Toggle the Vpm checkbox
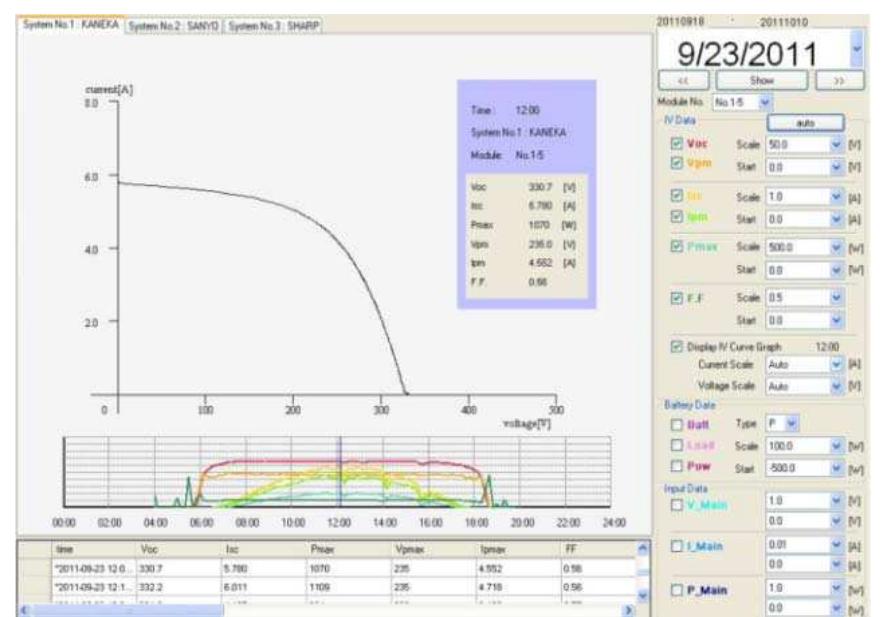The height and width of the screenshot is (617, 888). pos(677,163)
